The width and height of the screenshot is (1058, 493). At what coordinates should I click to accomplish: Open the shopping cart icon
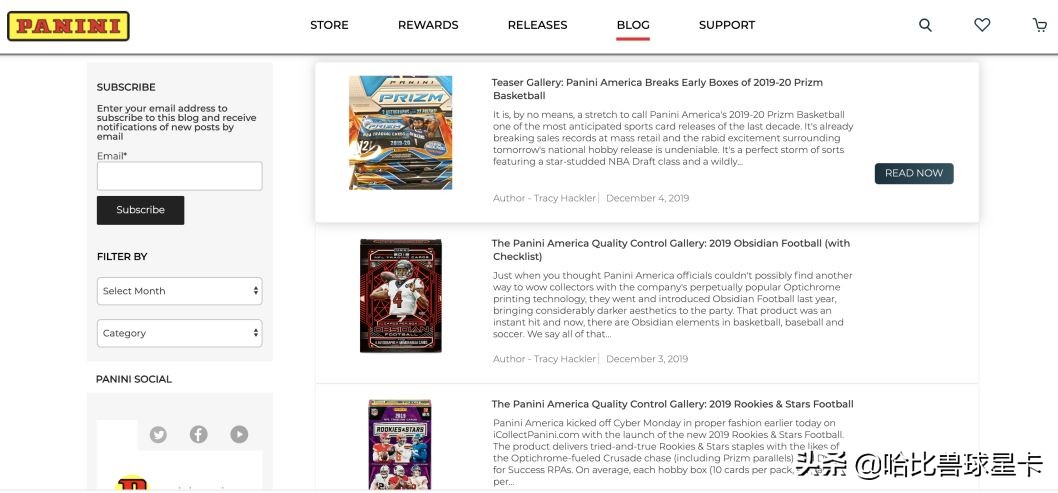pos(1040,25)
